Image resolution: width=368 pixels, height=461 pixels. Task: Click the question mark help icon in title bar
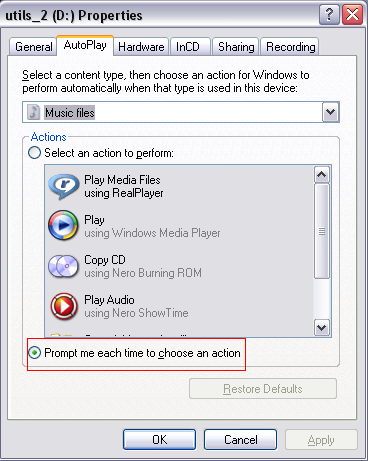tap(329, 14)
